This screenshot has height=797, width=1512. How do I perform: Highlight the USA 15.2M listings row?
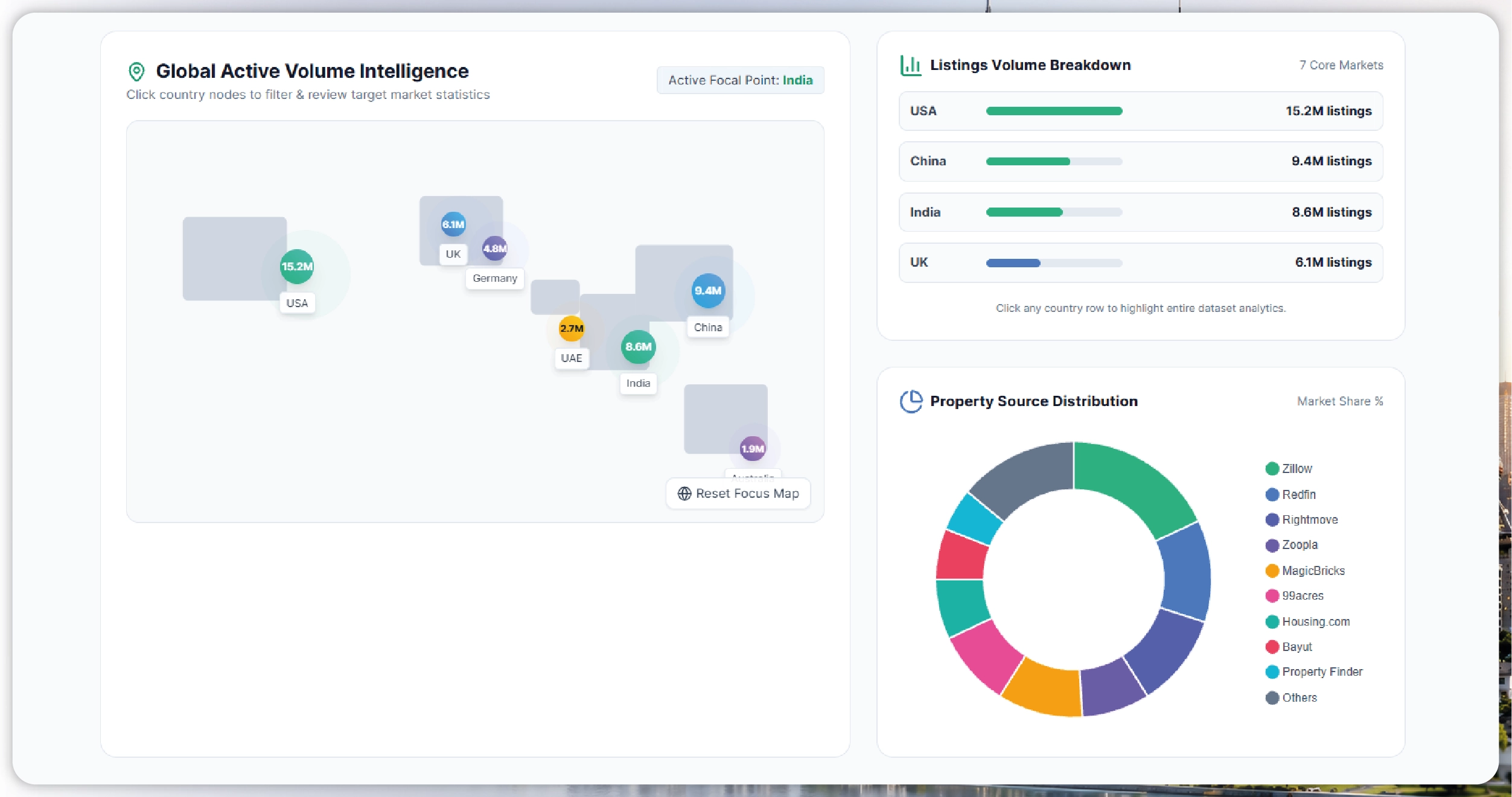pyautogui.click(x=1141, y=111)
